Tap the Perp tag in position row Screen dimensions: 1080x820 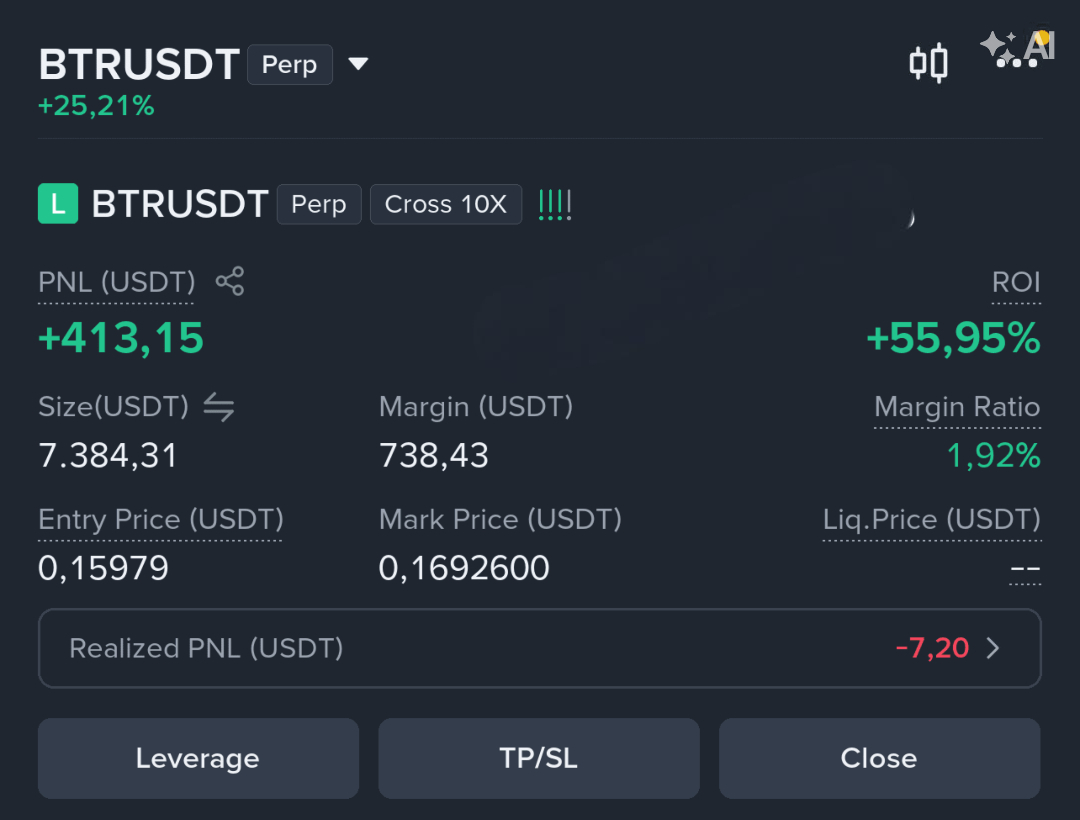click(x=319, y=204)
